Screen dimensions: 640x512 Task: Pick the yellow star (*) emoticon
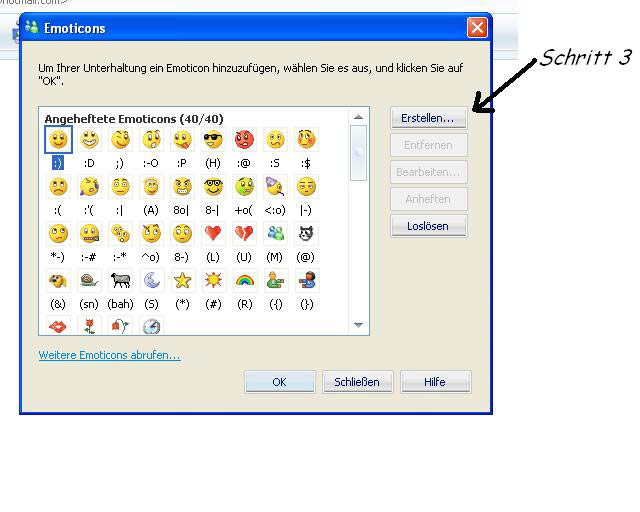[x=182, y=280]
